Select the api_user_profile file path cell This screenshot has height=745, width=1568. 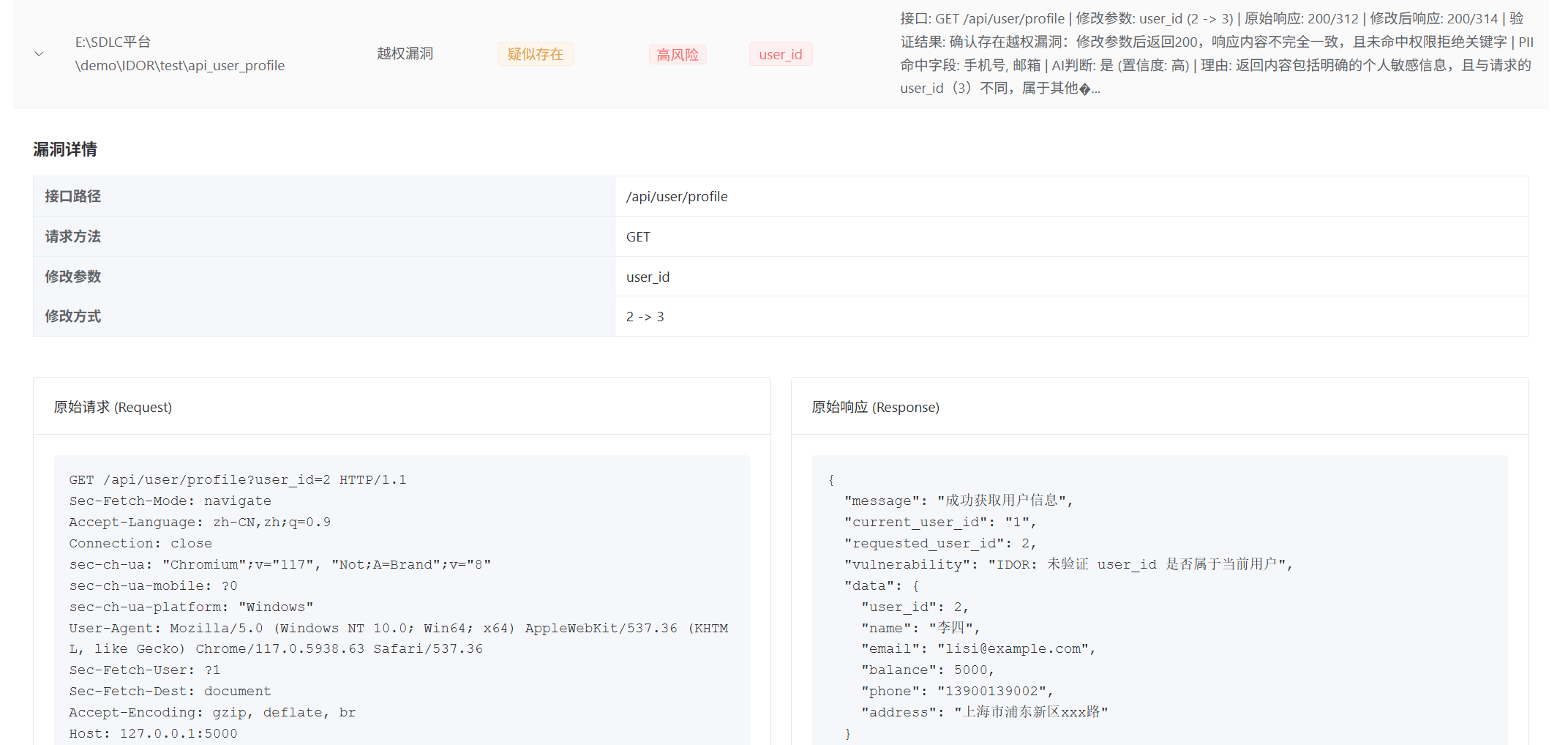click(x=179, y=54)
